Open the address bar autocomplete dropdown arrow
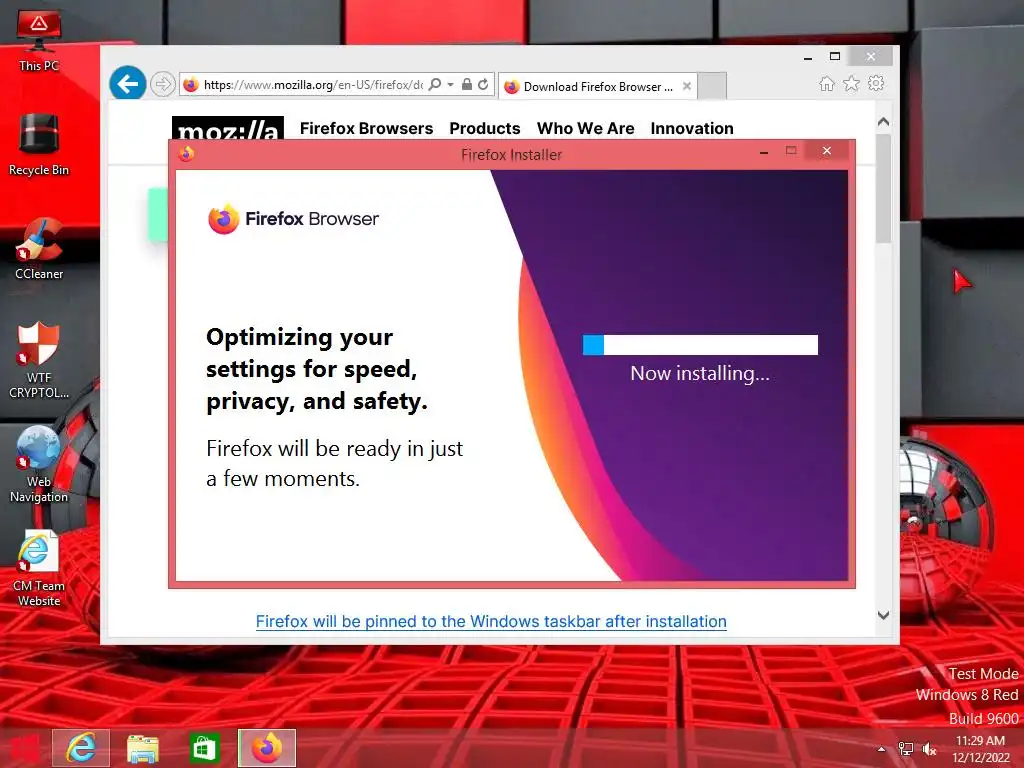The width and height of the screenshot is (1024, 768). pyautogui.click(x=451, y=84)
